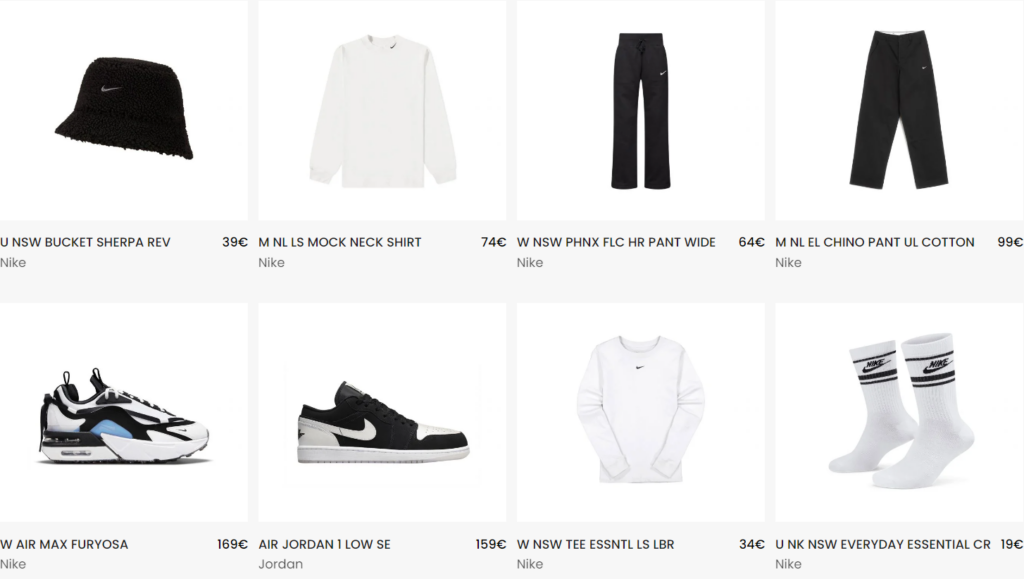This screenshot has height=579, width=1024.
Task: Open W NSW TEE ESSNTL LS LBR title
Action: pos(596,544)
